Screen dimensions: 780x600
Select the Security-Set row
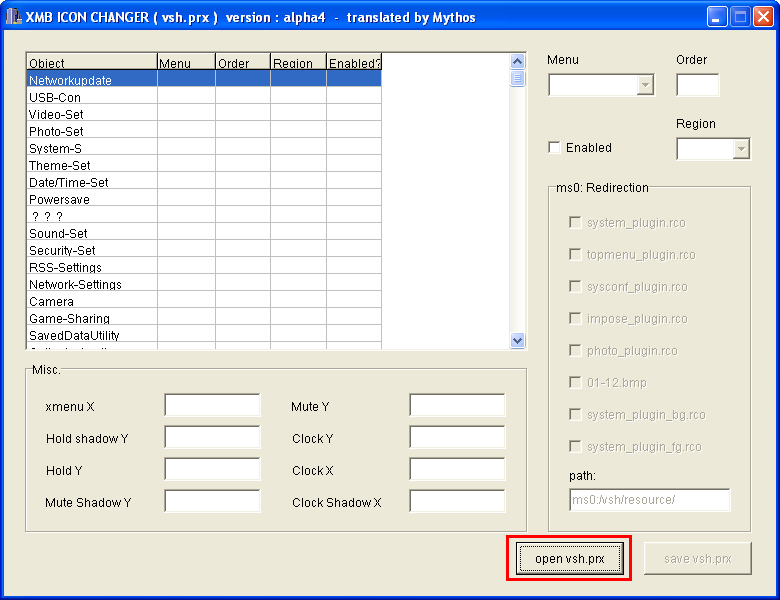point(204,248)
